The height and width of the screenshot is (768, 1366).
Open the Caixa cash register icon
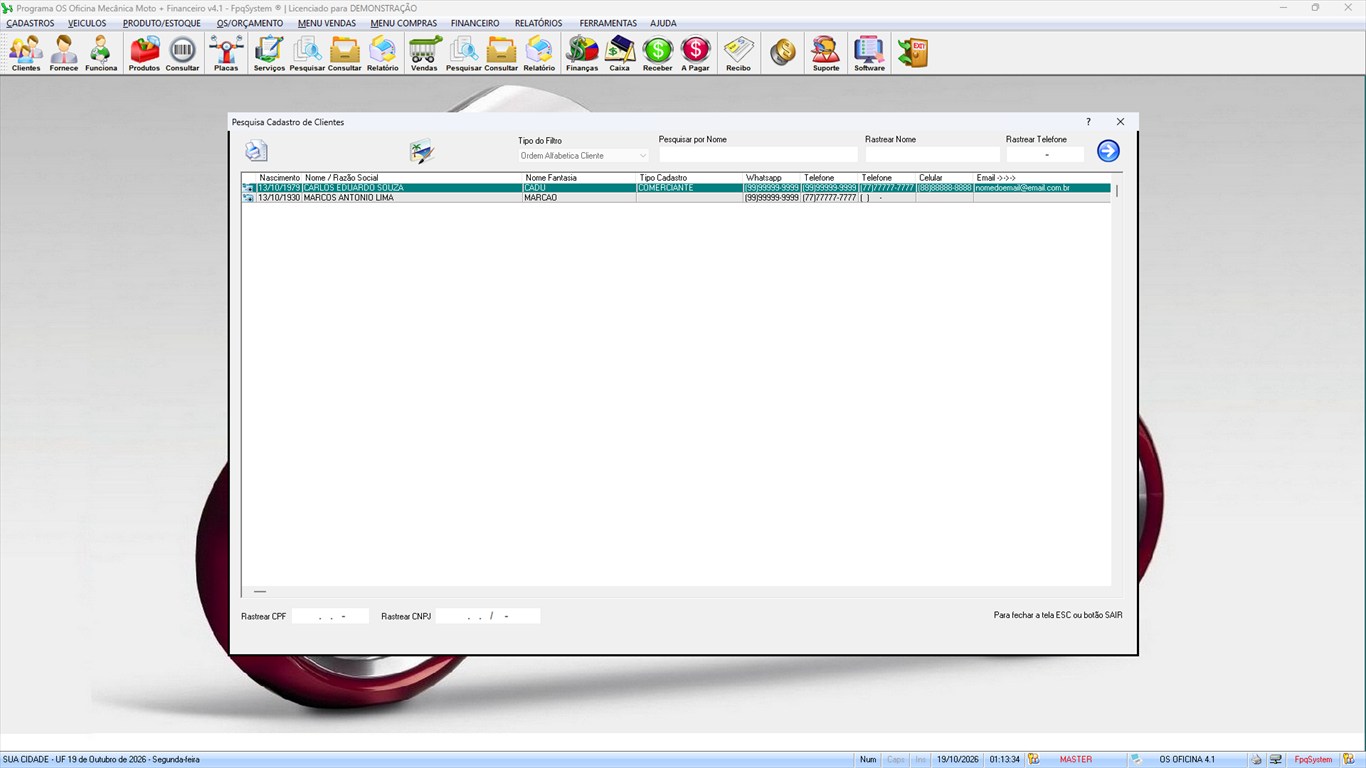(620, 54)
